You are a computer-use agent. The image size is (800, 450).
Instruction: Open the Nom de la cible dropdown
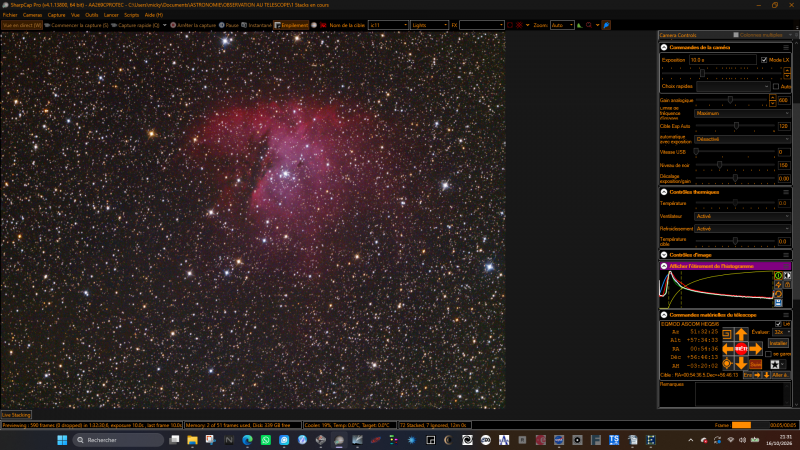coord(389,25)
